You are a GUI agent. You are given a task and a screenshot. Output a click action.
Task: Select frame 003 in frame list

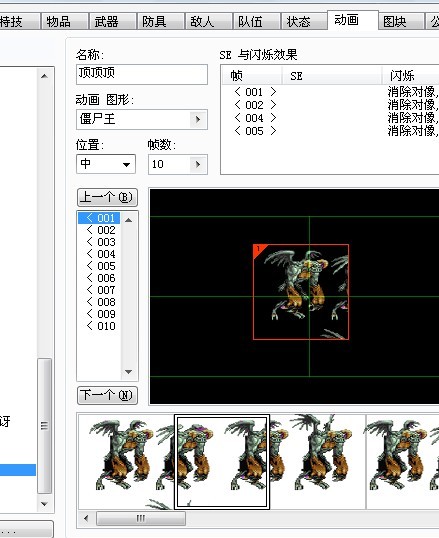(x=99, y=242)
